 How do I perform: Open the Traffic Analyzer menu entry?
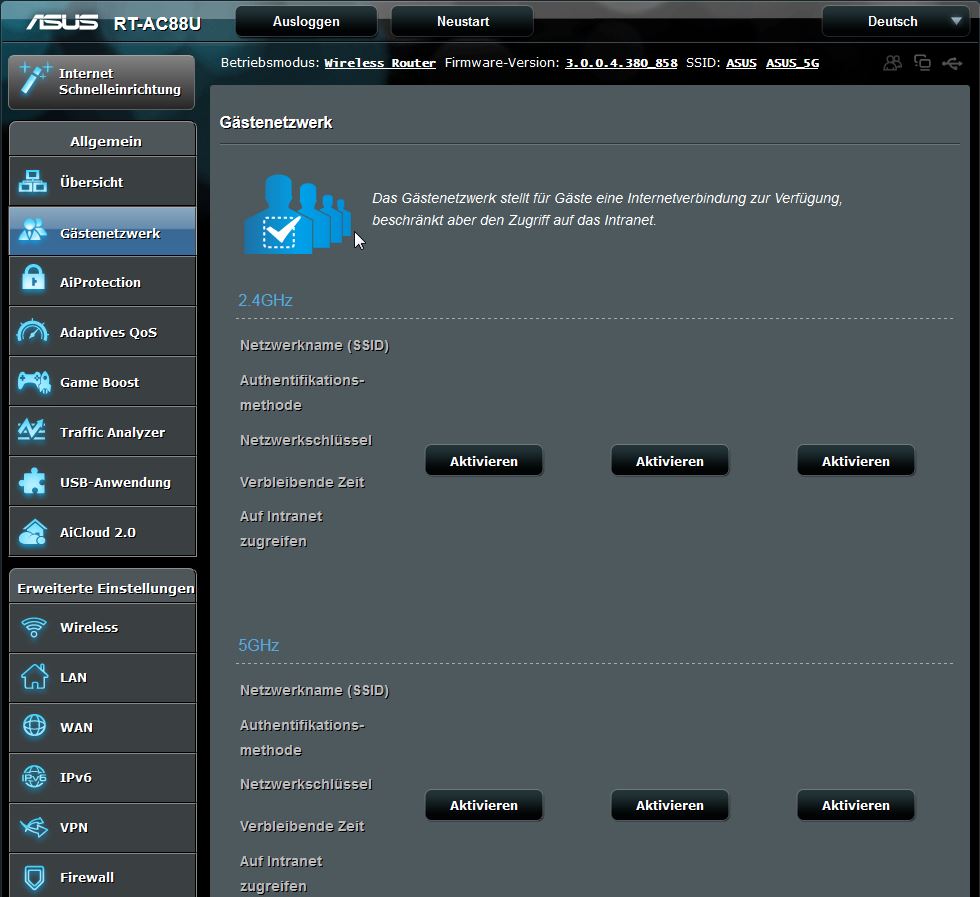102,432
